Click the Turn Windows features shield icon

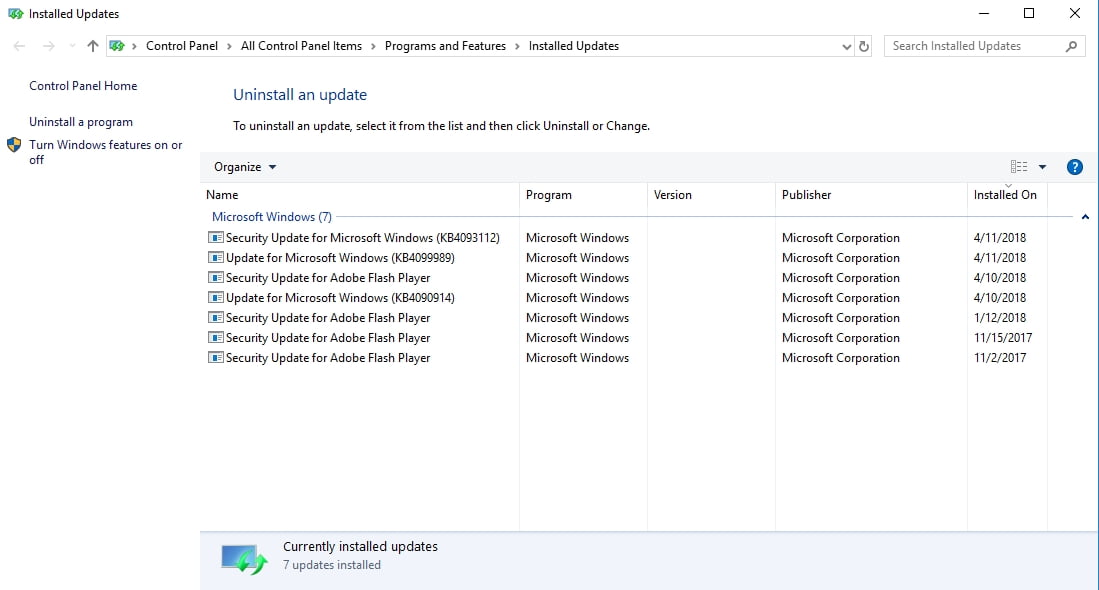[x=14, y=146]
